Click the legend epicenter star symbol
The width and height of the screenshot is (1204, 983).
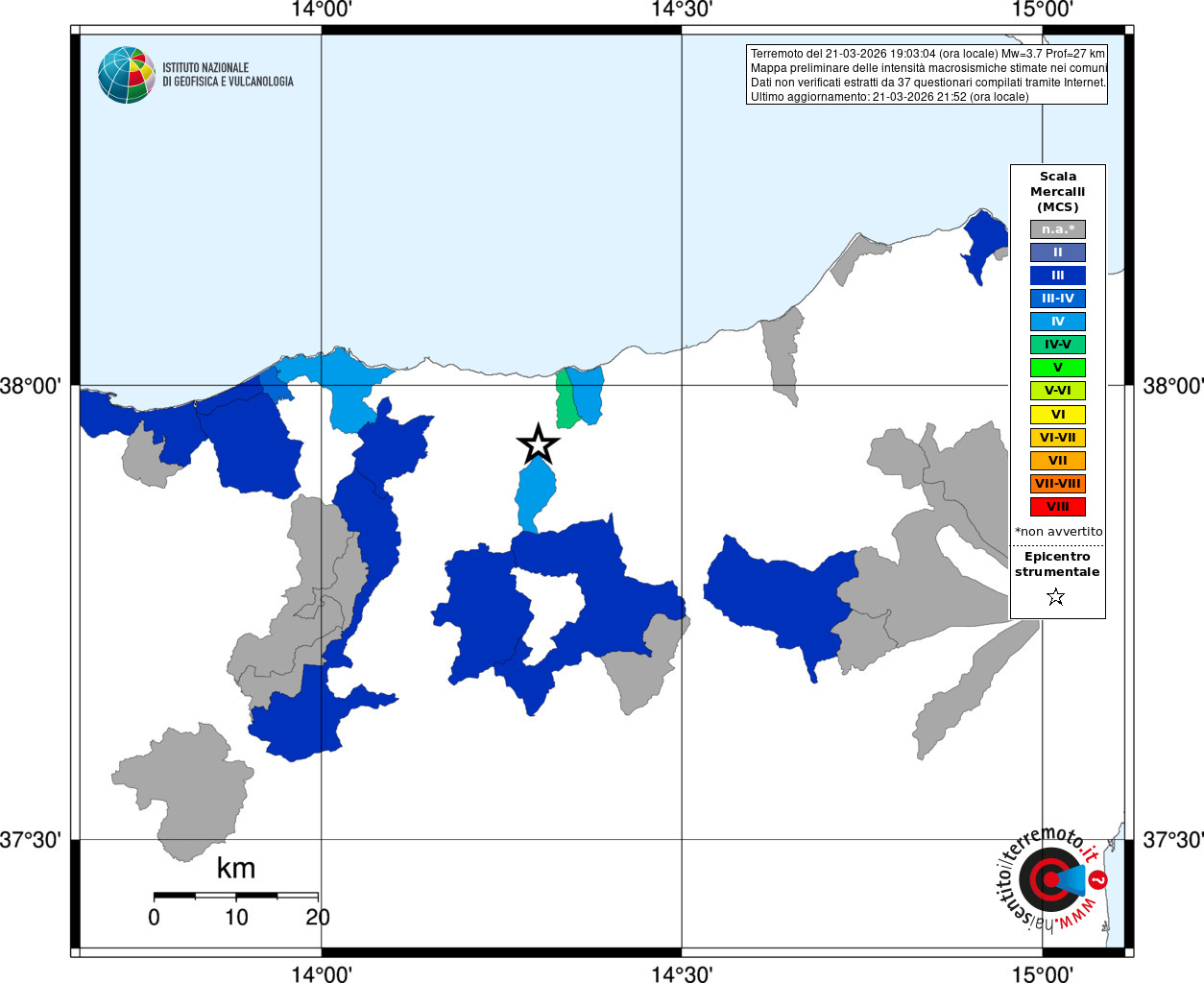(1056, 597)
